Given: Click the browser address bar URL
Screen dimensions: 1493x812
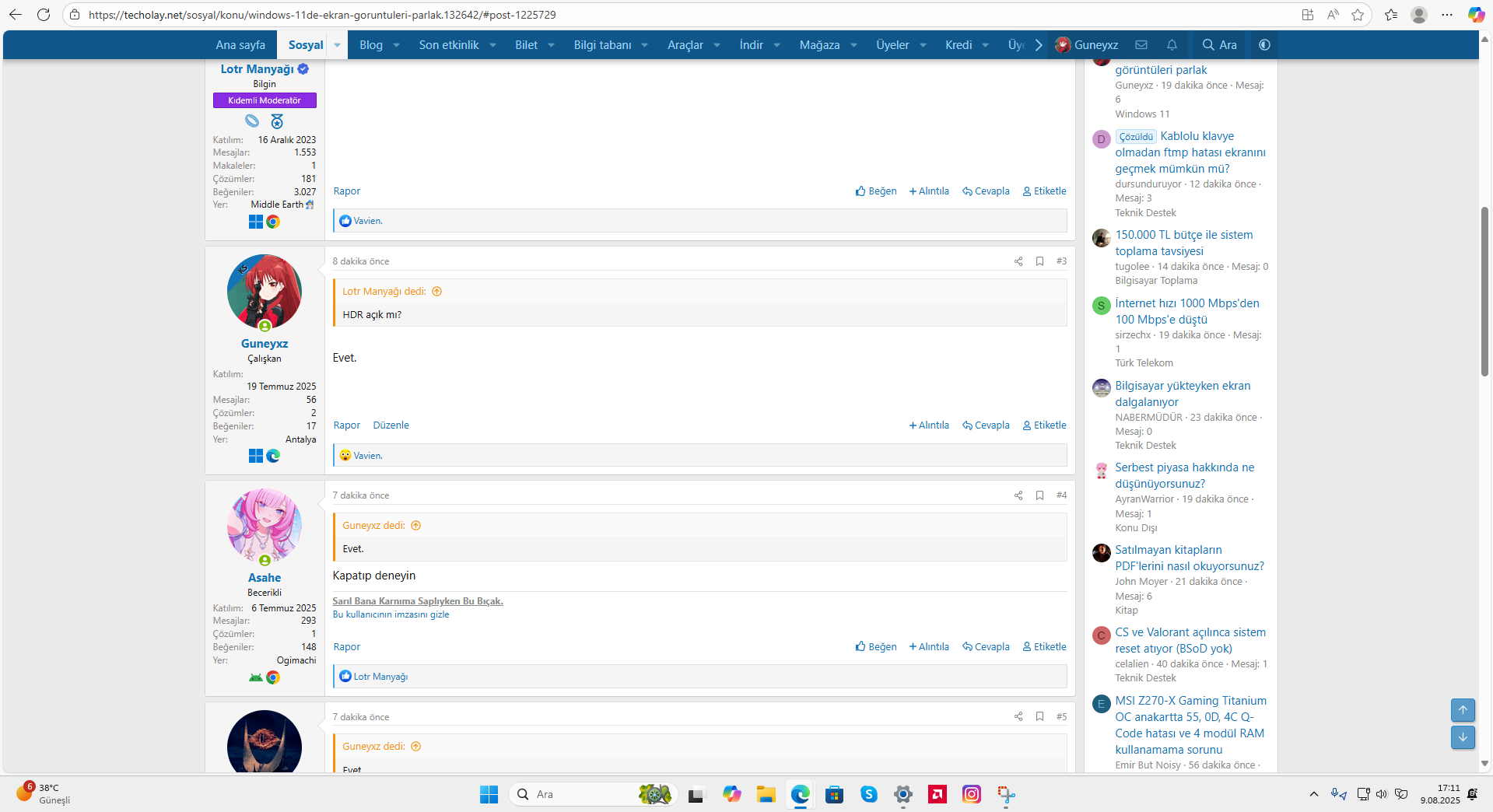Looking at the screenshot, I should point(322,15).
